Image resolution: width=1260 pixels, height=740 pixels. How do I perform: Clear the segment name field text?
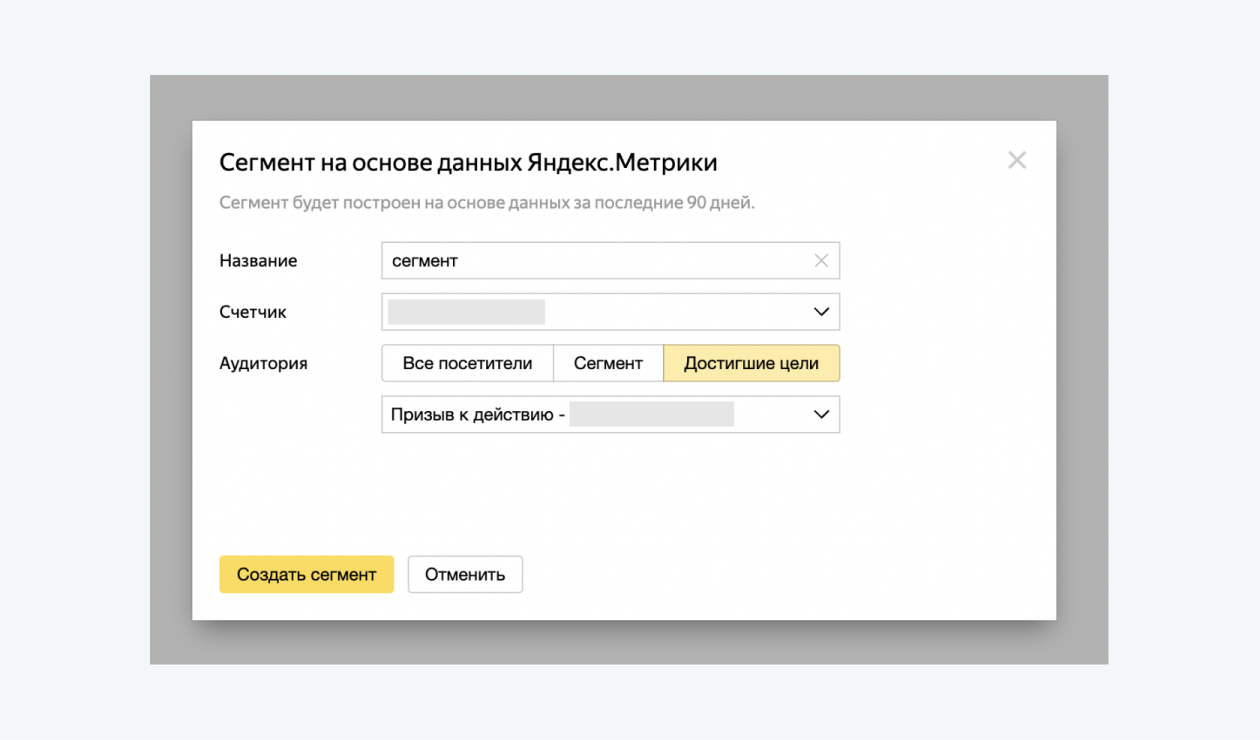point(821,261)
